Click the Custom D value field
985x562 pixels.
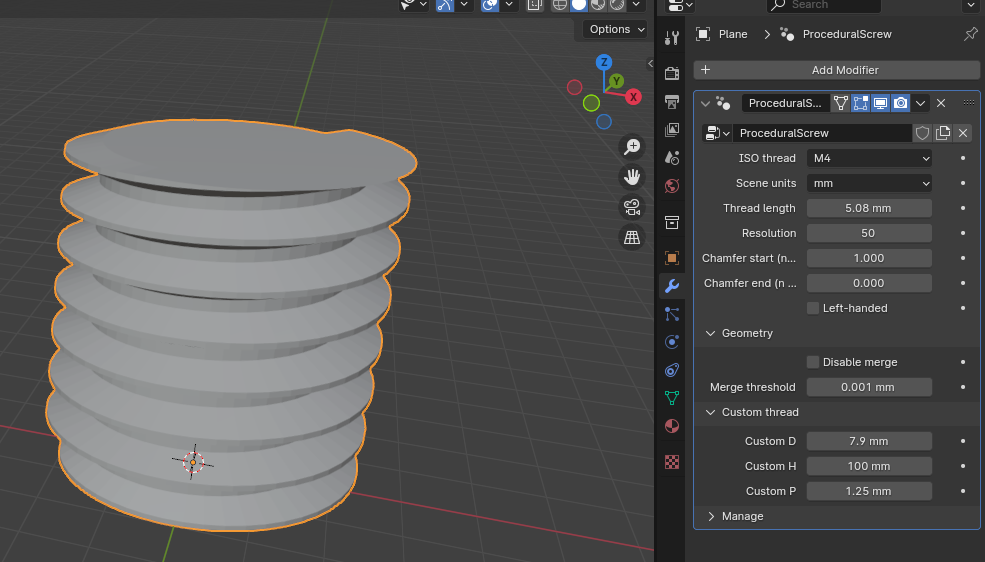tap(869, 441)
